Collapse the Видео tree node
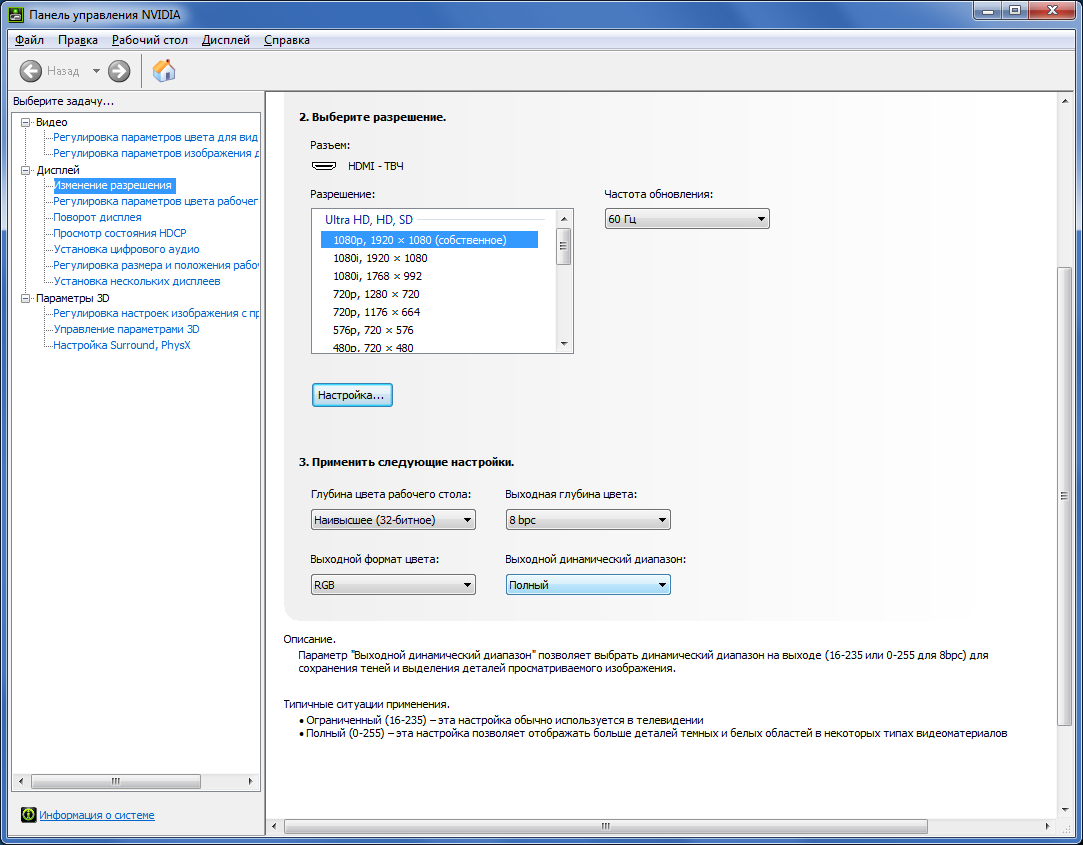1083x845 pixels. (x=26, y=122)
